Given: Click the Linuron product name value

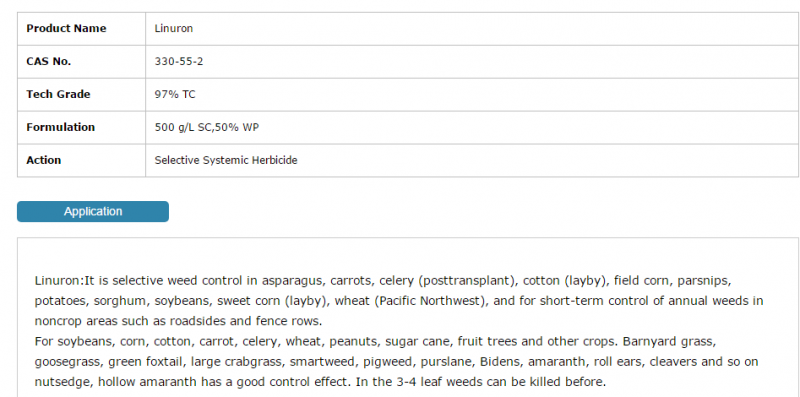Looking at the screenshot, I should (174, 29).
